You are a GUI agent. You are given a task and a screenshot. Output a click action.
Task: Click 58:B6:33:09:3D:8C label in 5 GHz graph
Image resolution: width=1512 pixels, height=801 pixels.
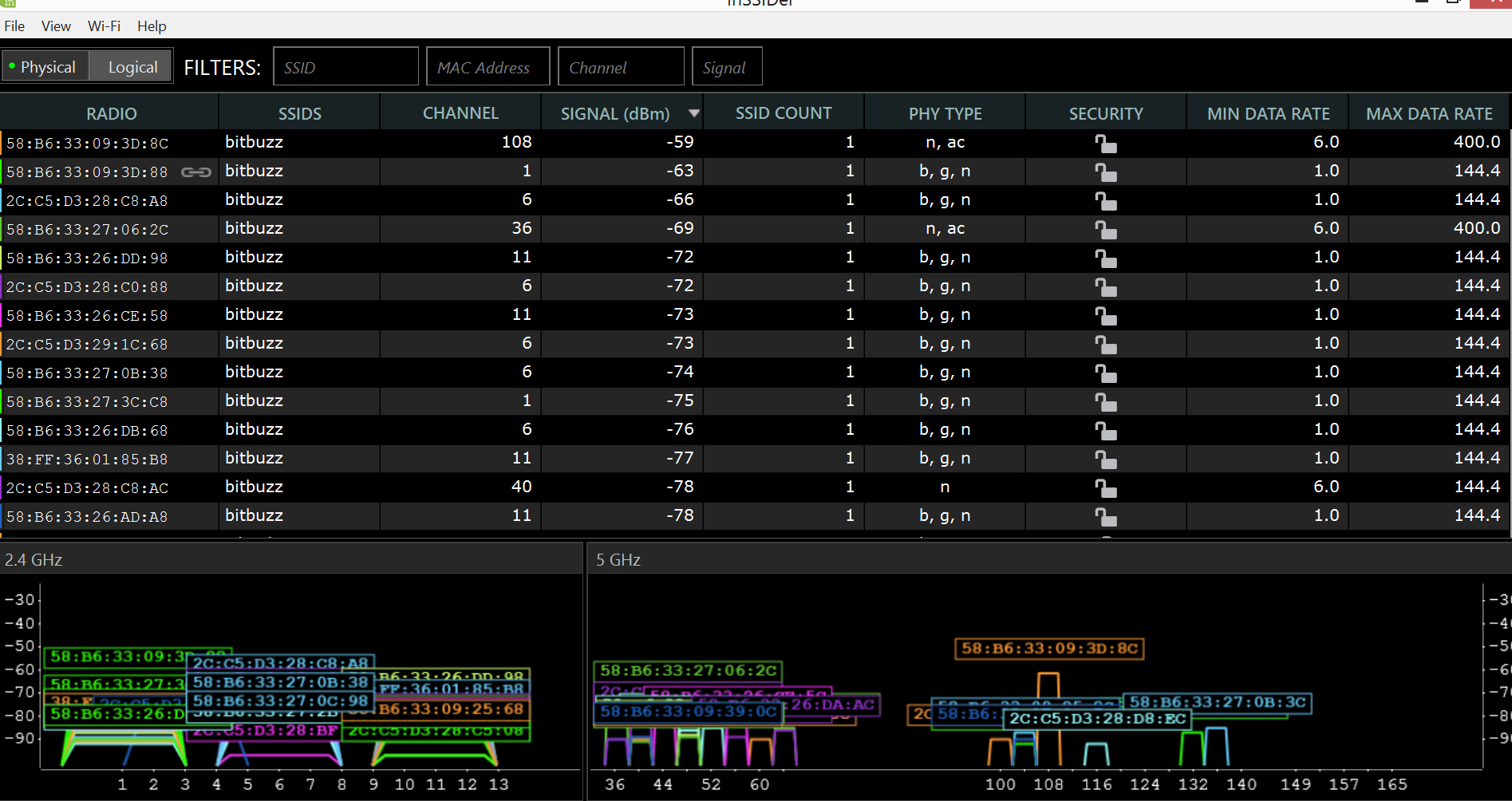point(1049,649)
